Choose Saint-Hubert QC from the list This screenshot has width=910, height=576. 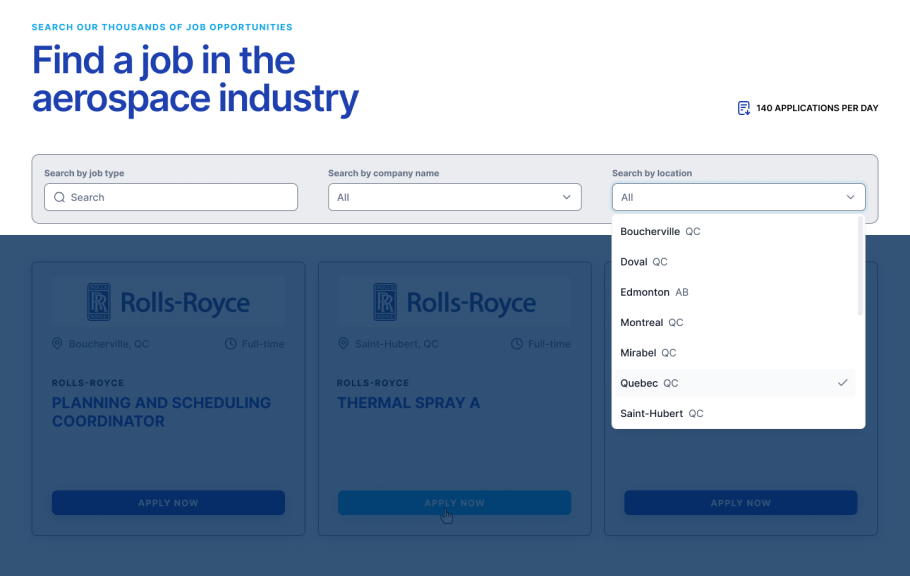pos(661,414)
